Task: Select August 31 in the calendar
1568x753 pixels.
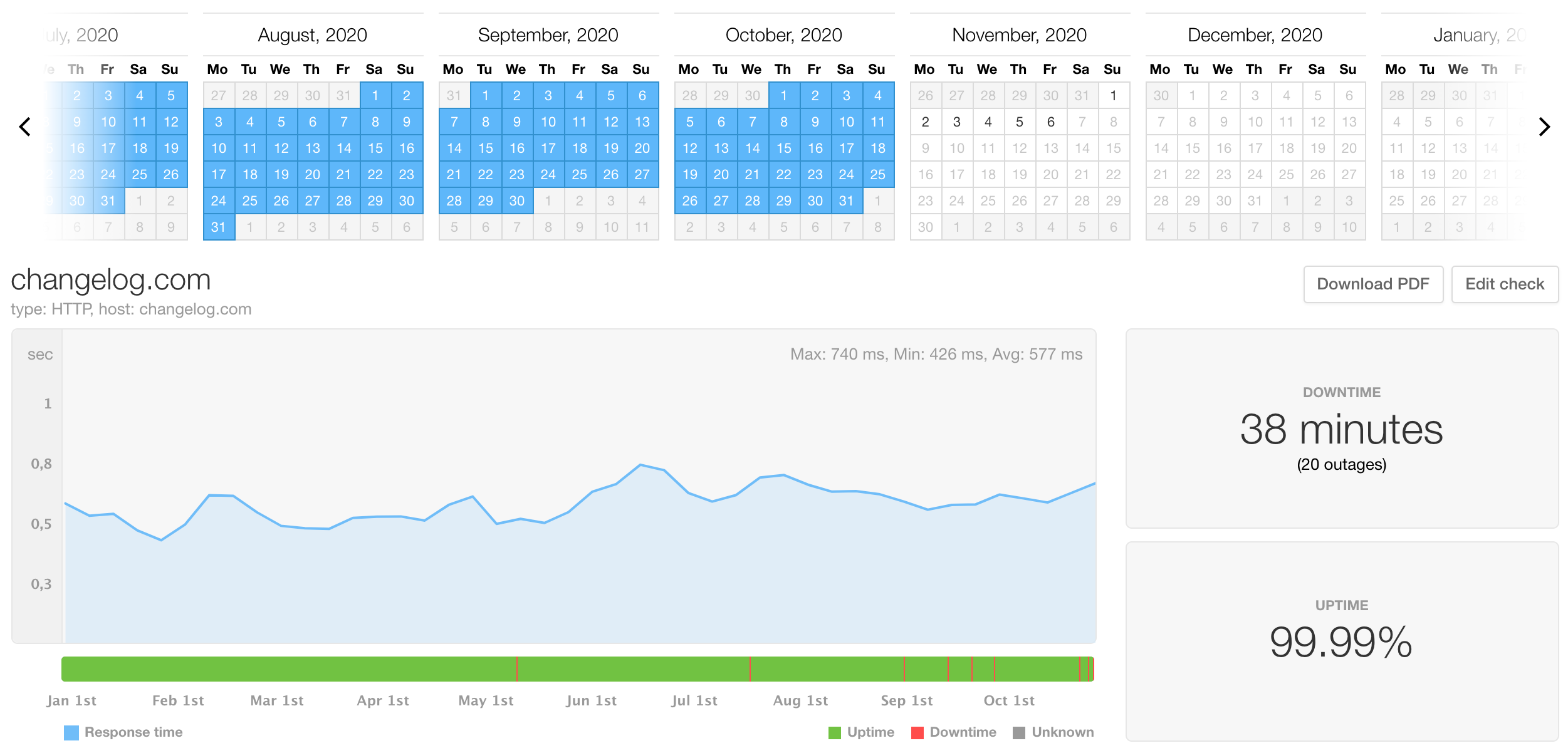Action: (219, 227)
